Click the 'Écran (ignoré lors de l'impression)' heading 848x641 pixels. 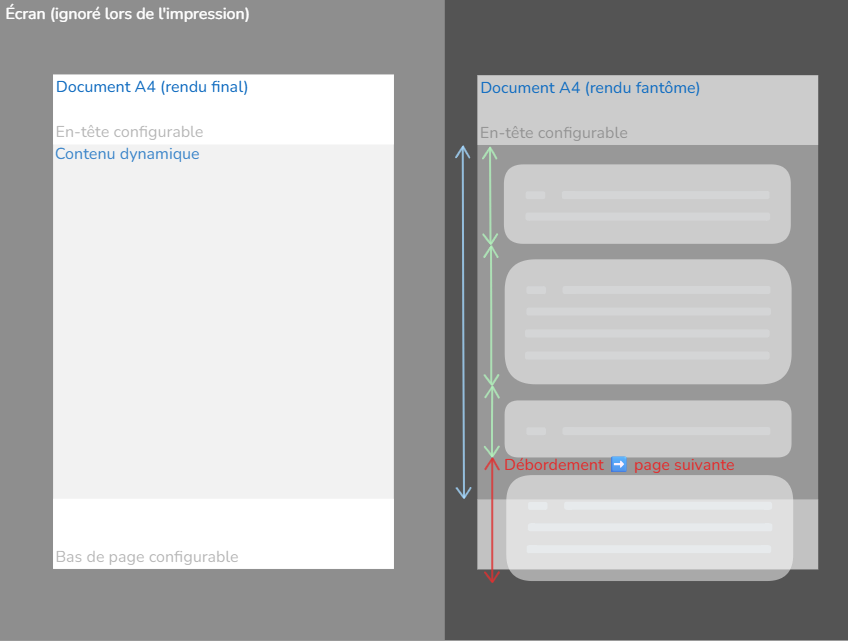(x=128, y=14)
